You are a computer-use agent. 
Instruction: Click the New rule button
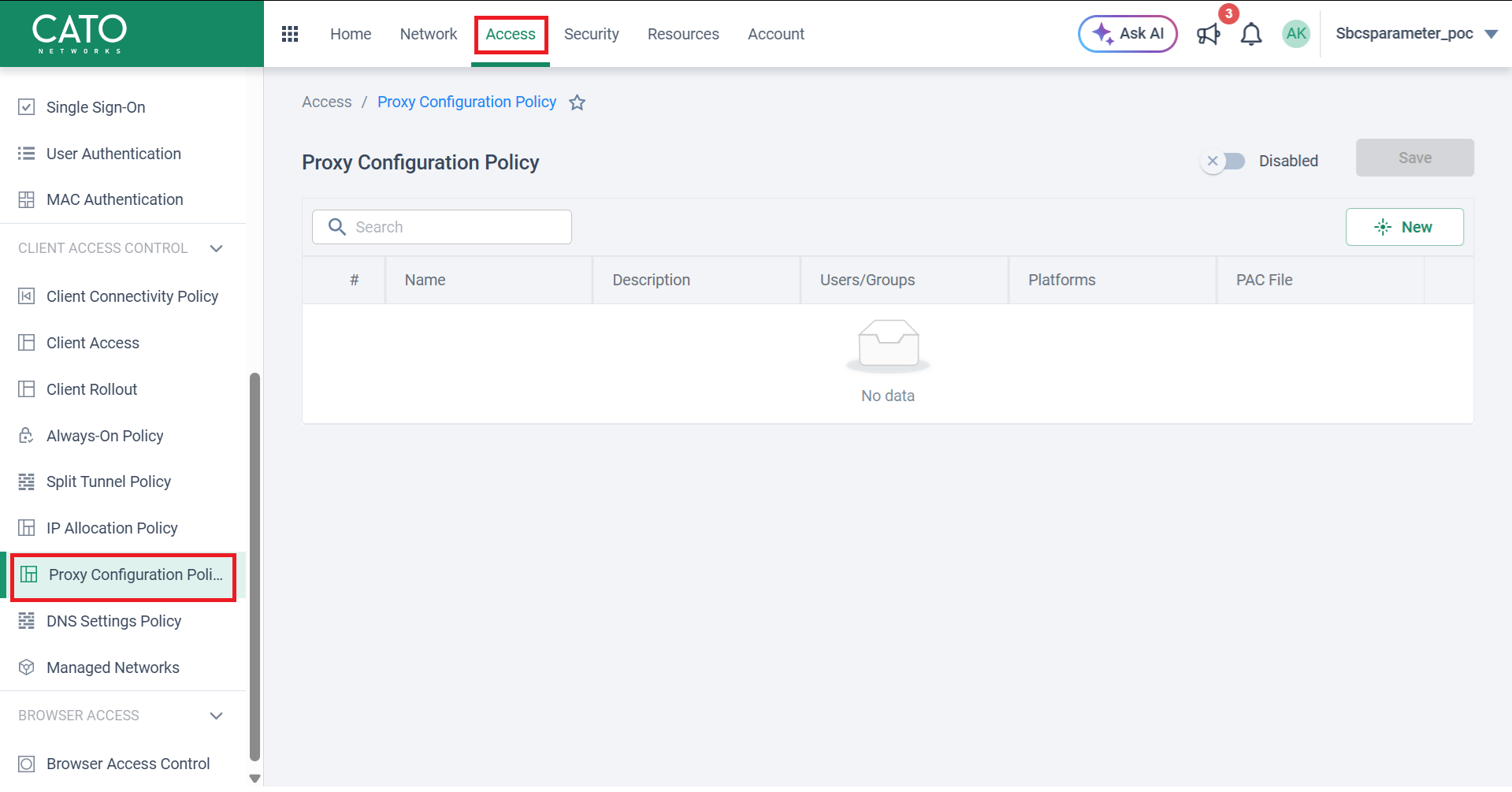coord(1404,227)
